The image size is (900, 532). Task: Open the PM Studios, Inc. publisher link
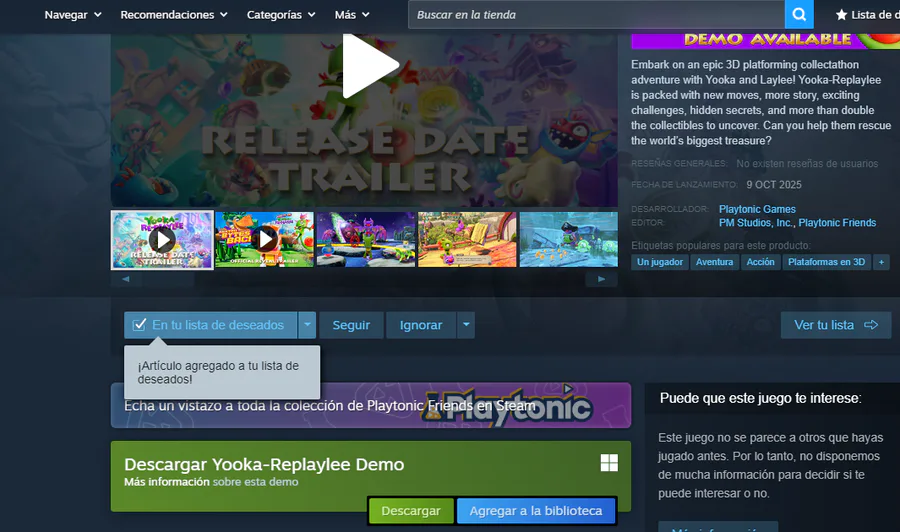755,223
